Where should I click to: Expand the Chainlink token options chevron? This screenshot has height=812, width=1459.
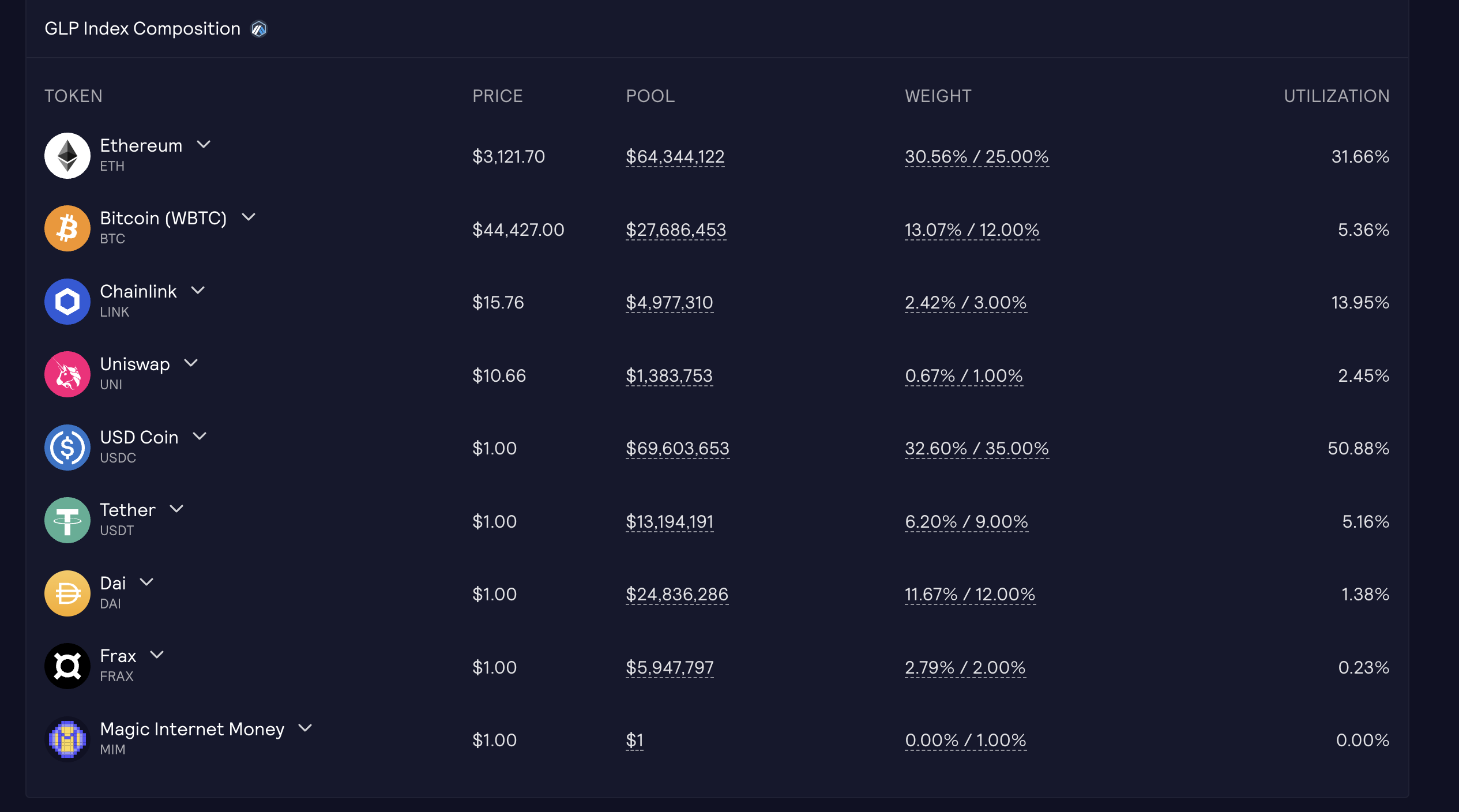[198, 290]
